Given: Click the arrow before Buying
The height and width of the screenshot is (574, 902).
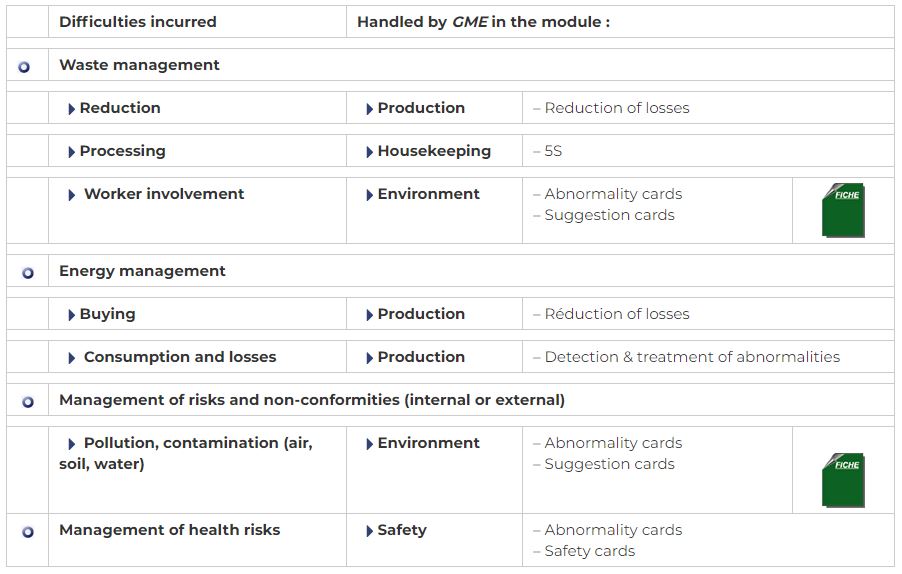Looking at the screenshot, I should point(71,315).
